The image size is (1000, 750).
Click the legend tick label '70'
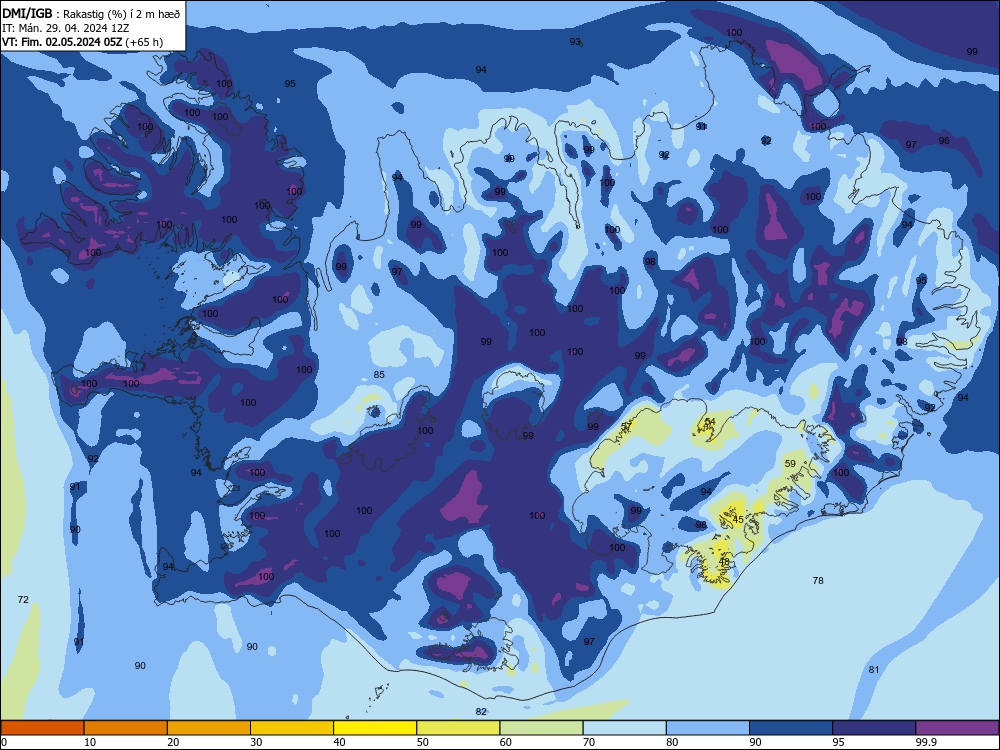click(589, 742)
